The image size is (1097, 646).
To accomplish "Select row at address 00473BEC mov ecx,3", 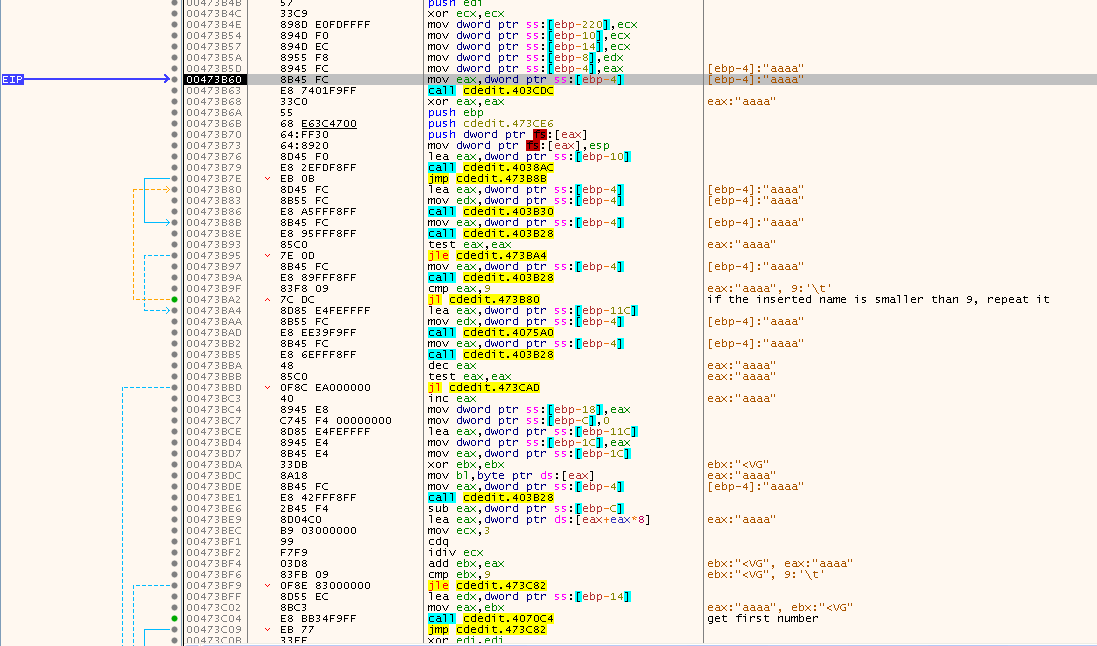I will (460, 530).
